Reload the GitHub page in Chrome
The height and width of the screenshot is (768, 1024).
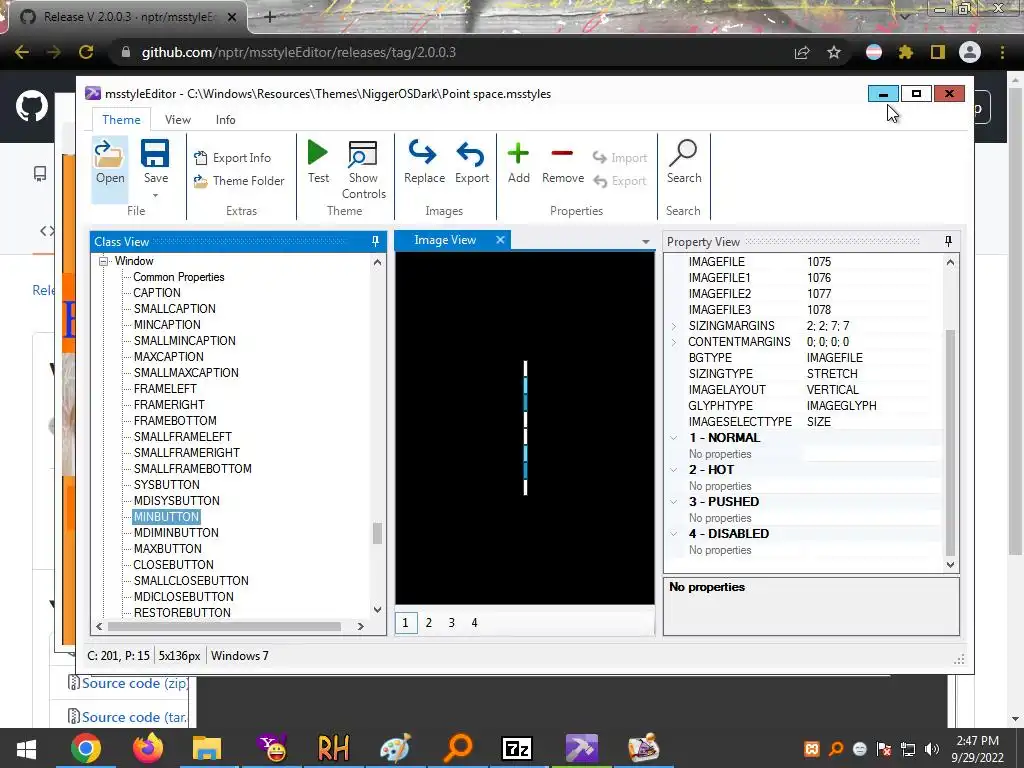[86, 52]
